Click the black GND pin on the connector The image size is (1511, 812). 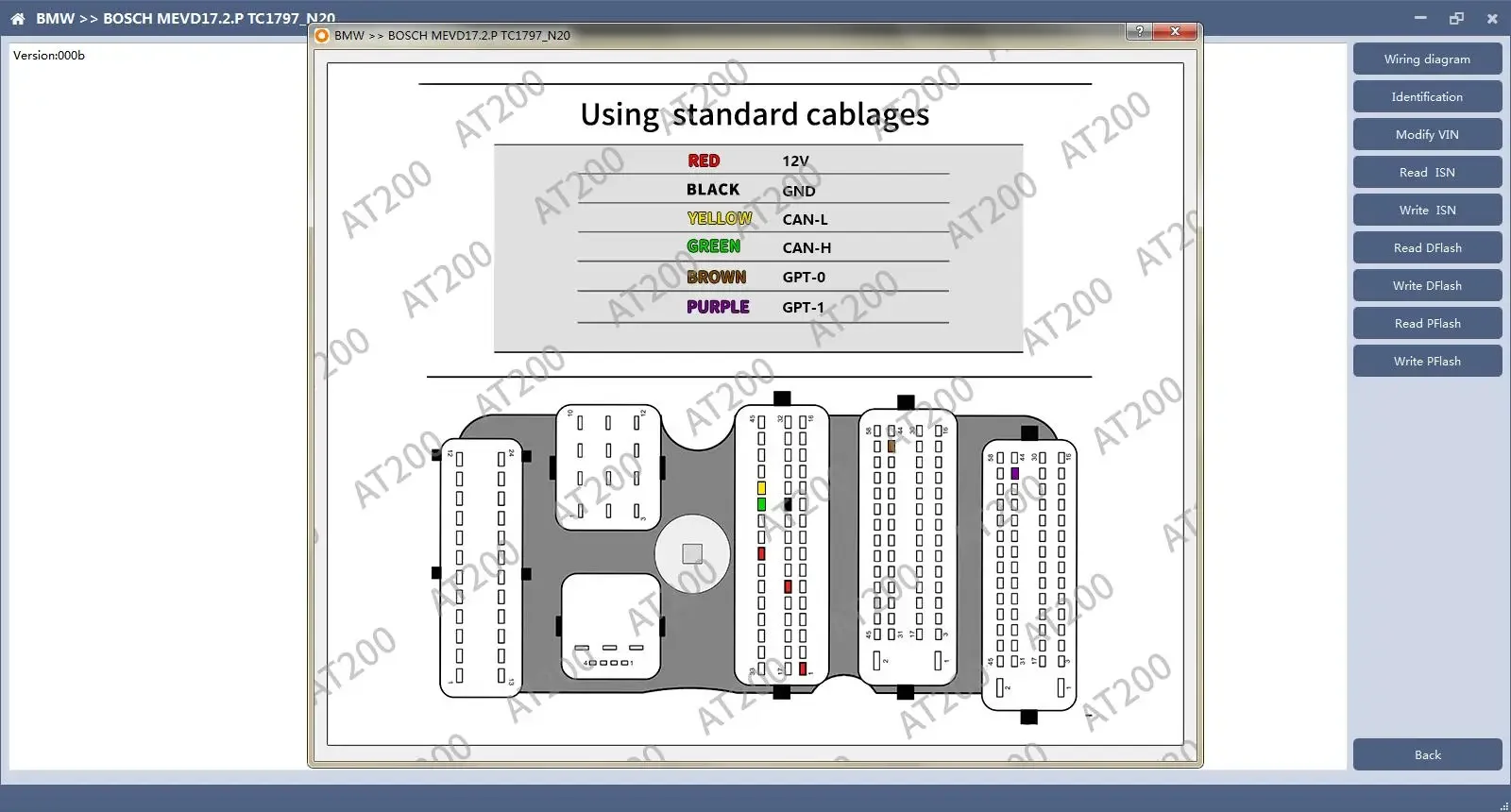click(788, 504)
